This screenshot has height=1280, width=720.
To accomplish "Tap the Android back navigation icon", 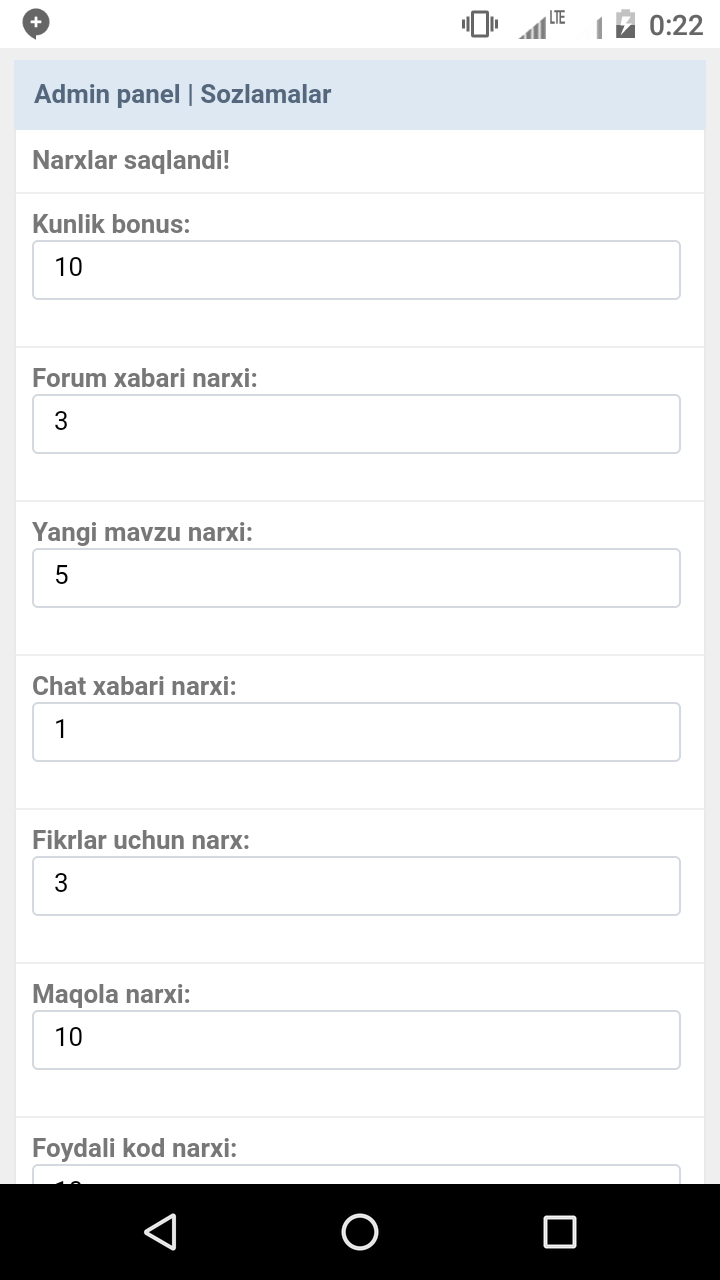I will (161, 1231).
